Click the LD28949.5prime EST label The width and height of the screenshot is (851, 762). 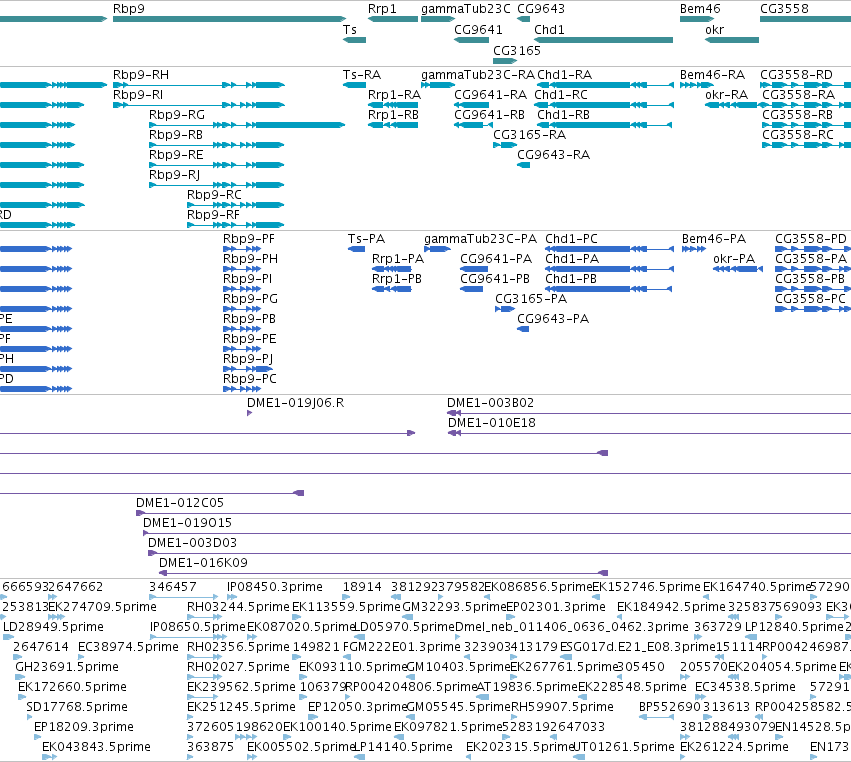pos(53,627)
